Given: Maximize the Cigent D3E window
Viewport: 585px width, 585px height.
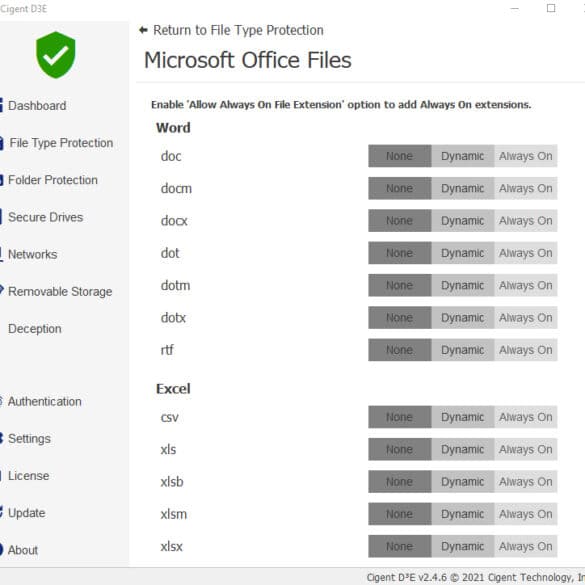Looking at the screenshot, I should [x=551, y=8].
